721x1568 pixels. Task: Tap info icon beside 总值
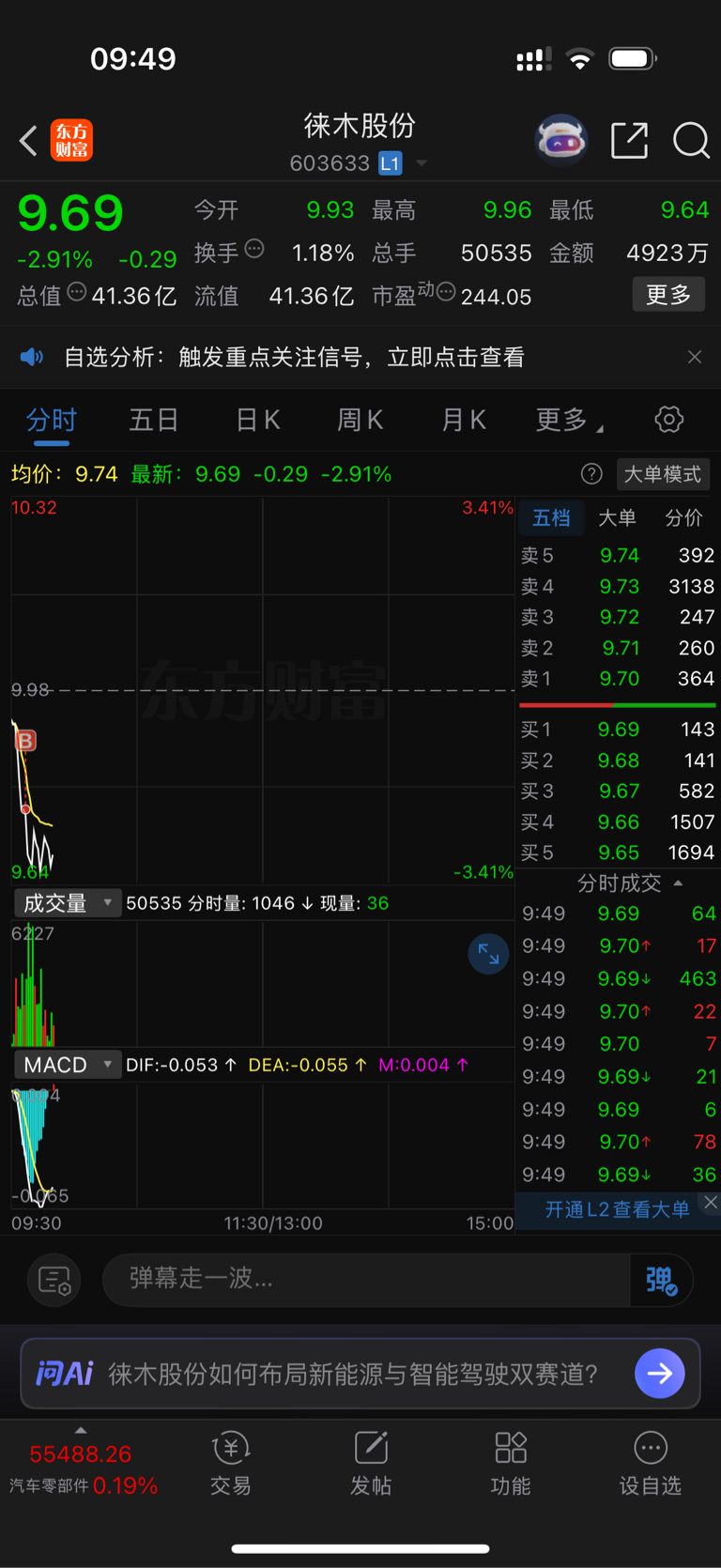click(77, 293)
